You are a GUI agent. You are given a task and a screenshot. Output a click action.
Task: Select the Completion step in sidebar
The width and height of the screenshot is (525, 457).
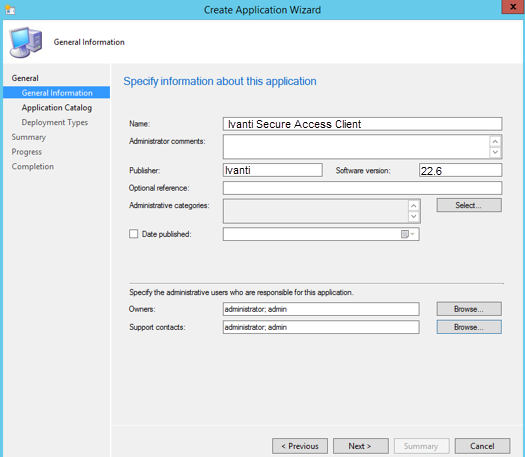point(32,166)
